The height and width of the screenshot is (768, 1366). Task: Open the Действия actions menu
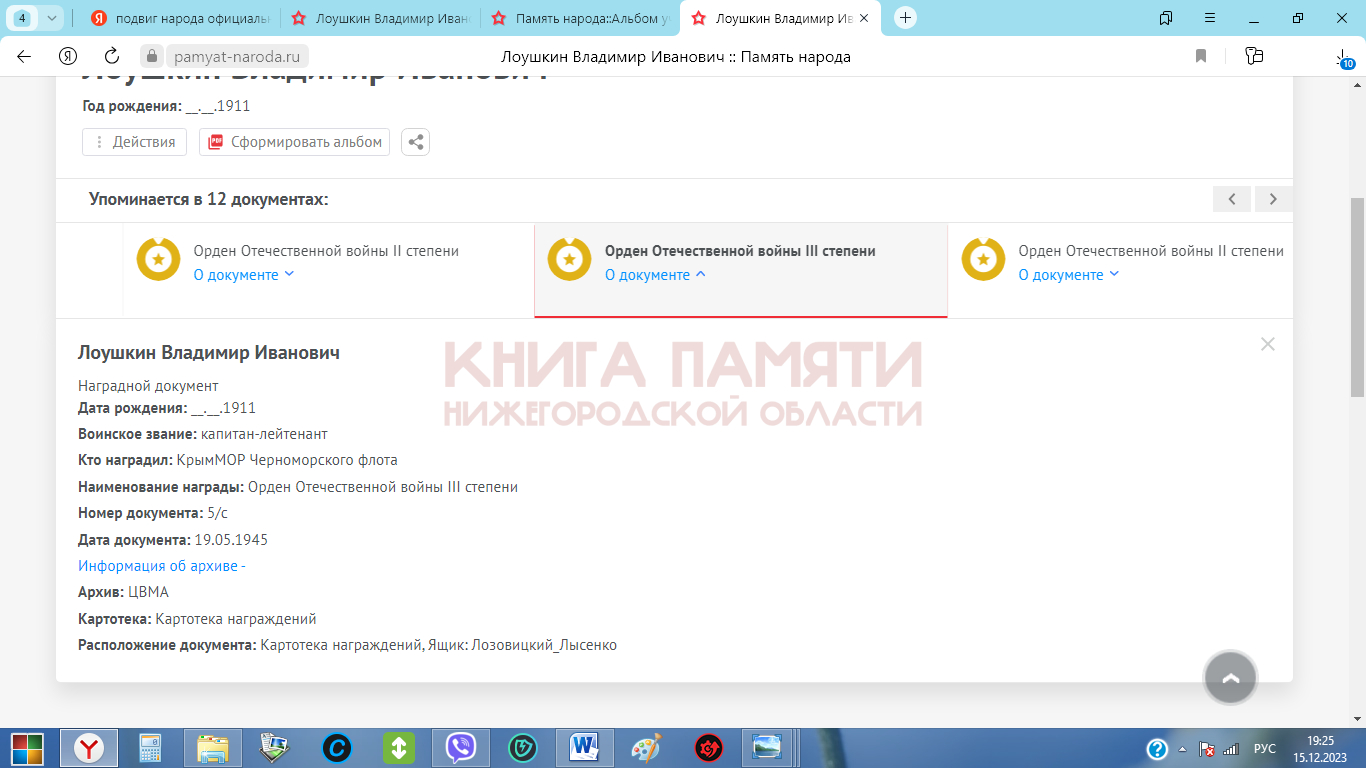(134, 142)
